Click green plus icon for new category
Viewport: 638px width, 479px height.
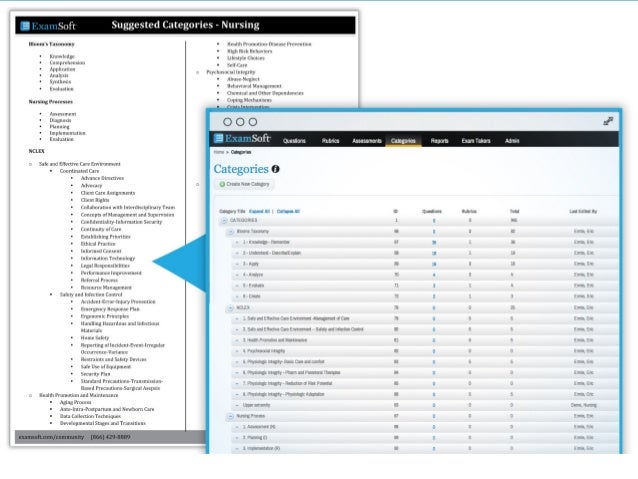[x=222, y=184]
